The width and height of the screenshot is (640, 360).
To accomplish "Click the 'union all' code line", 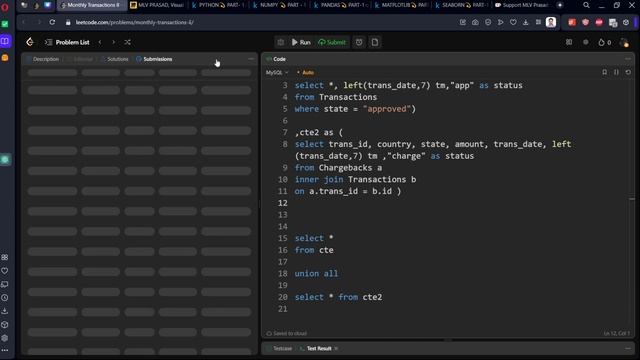I will pyautogui.click(x=316, y=273).
